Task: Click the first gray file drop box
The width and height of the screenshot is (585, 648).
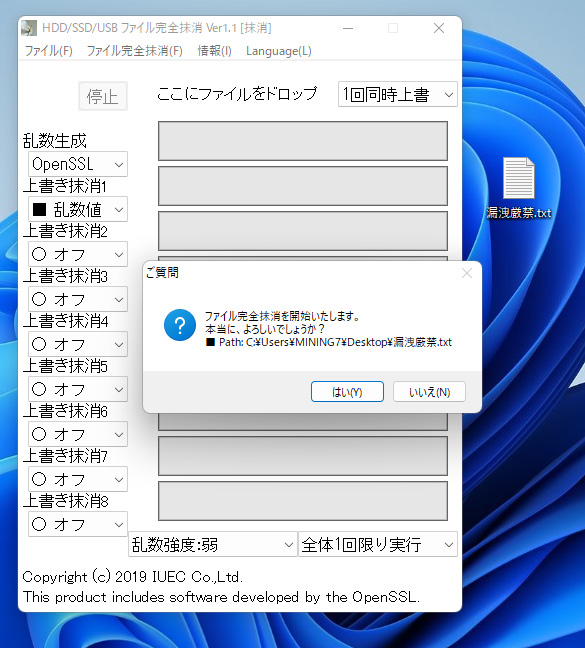Action: click(303, 141)
